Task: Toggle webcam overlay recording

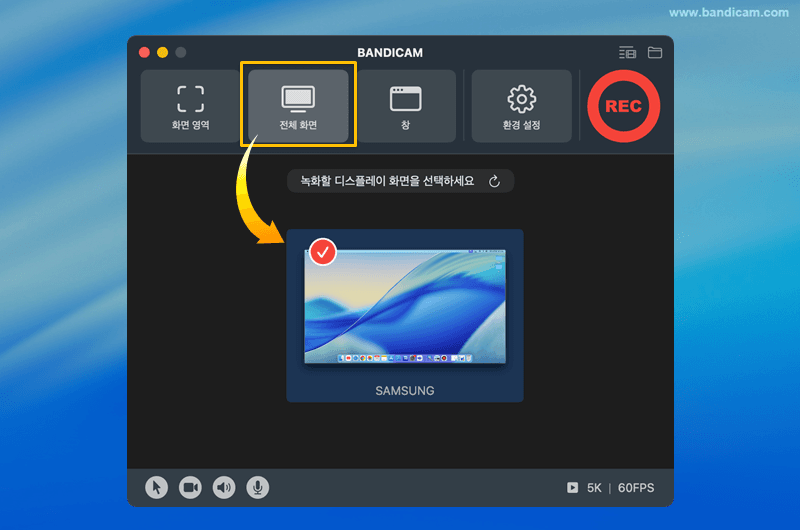Action: [190, 488]
